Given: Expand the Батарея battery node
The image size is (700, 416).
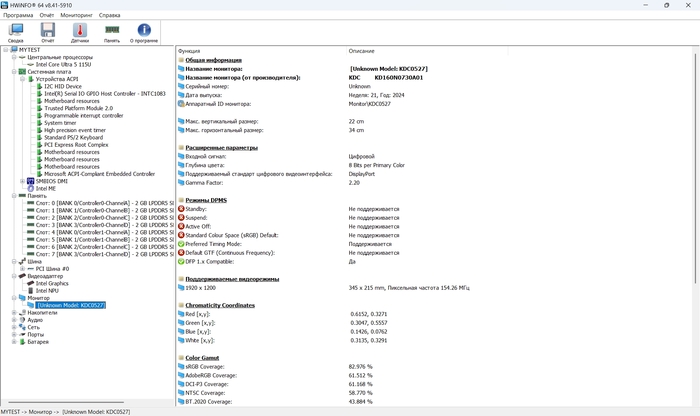Looking at the screenshot, I should click(13, 341).
